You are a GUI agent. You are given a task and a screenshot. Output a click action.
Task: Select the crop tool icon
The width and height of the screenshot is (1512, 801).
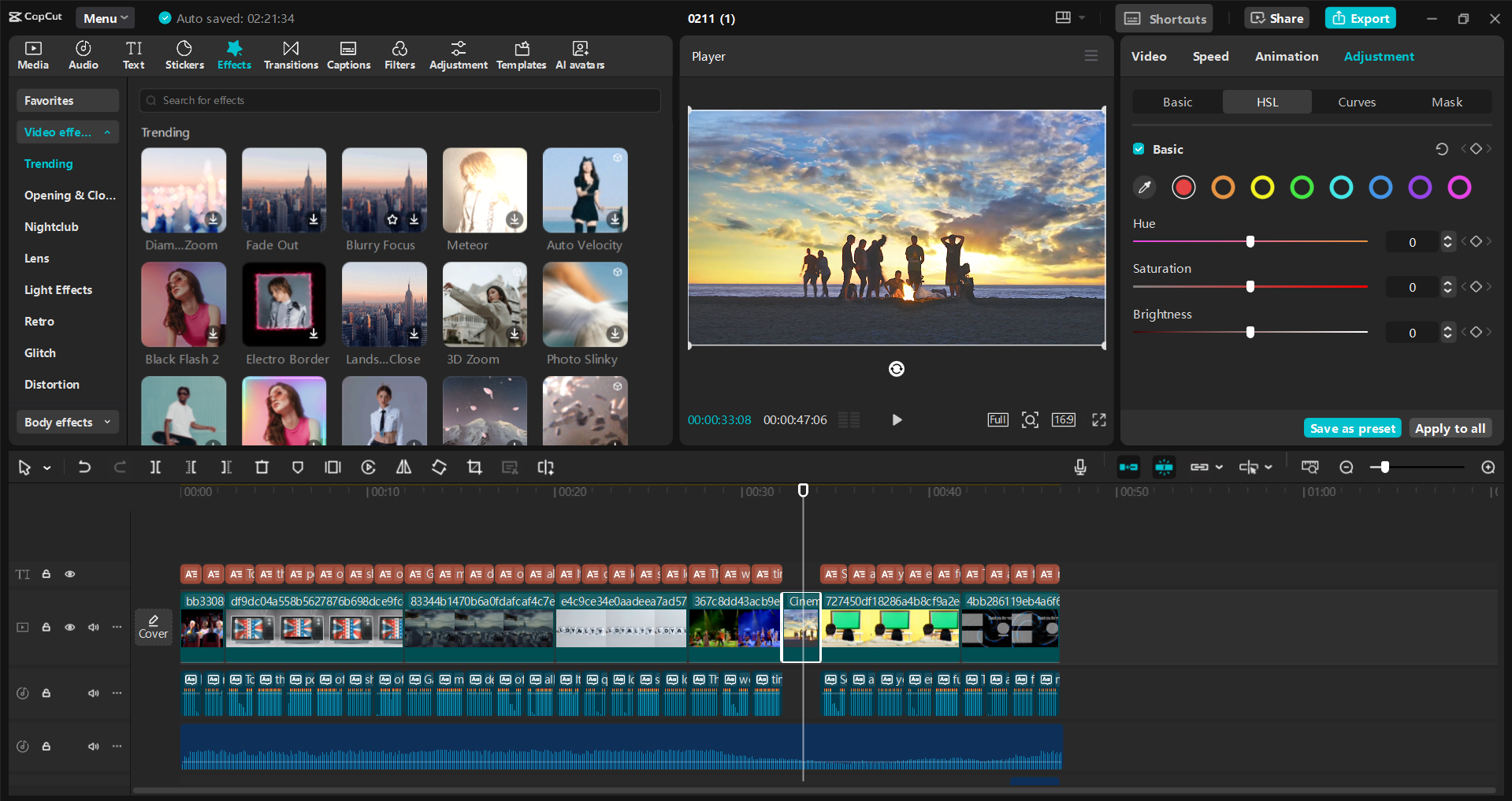click(x=474, y=468)
